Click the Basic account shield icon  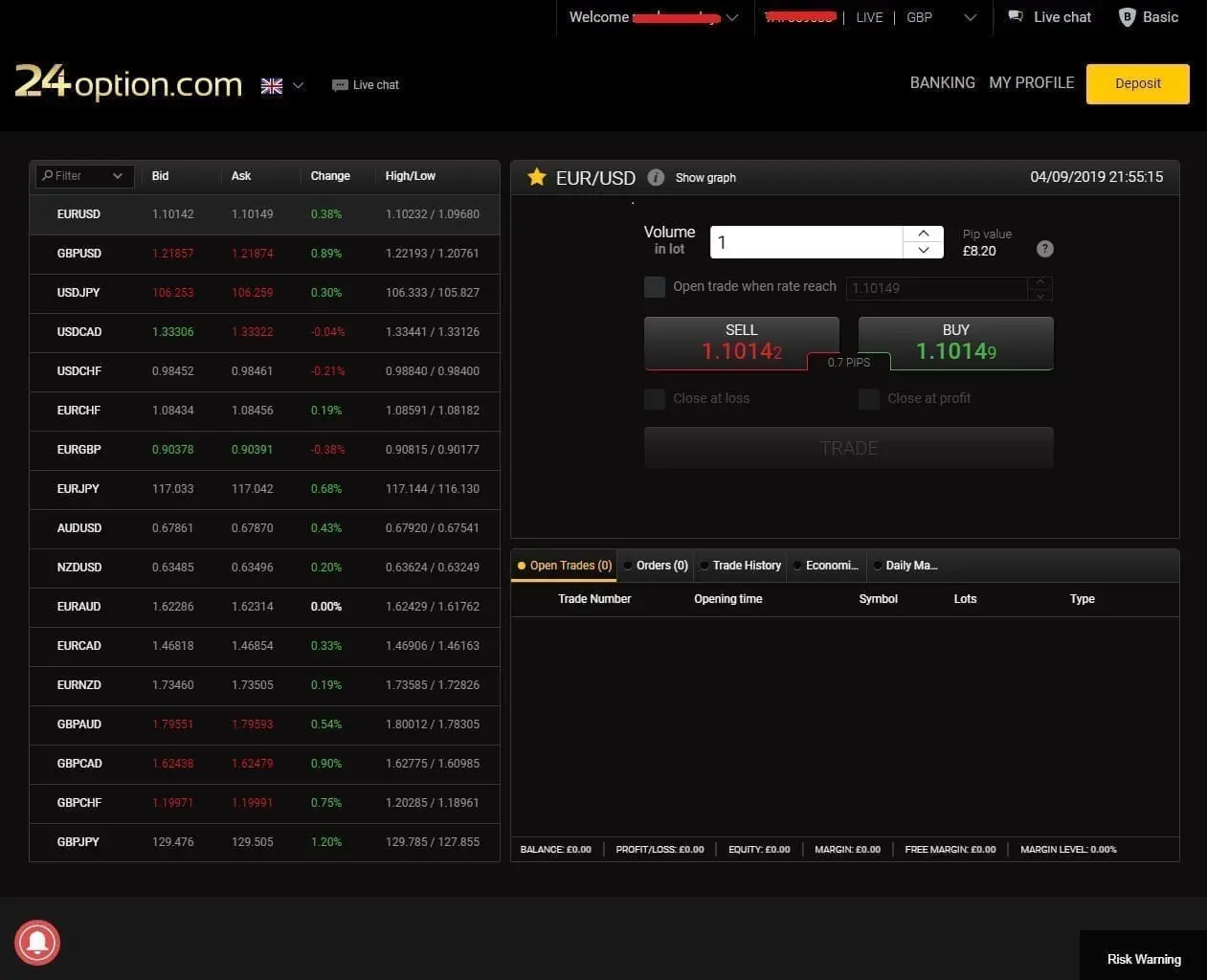(x=1127, y=17)
